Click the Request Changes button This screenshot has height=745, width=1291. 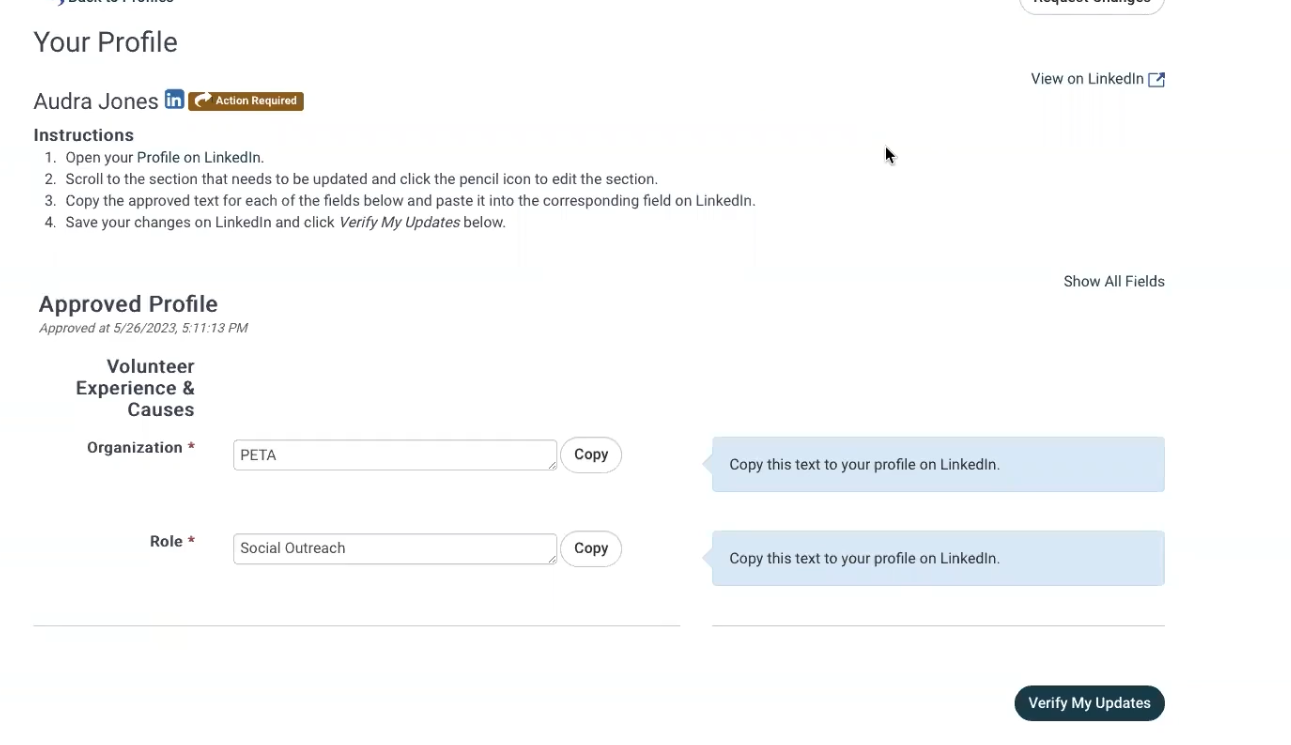pos(1091,3)
